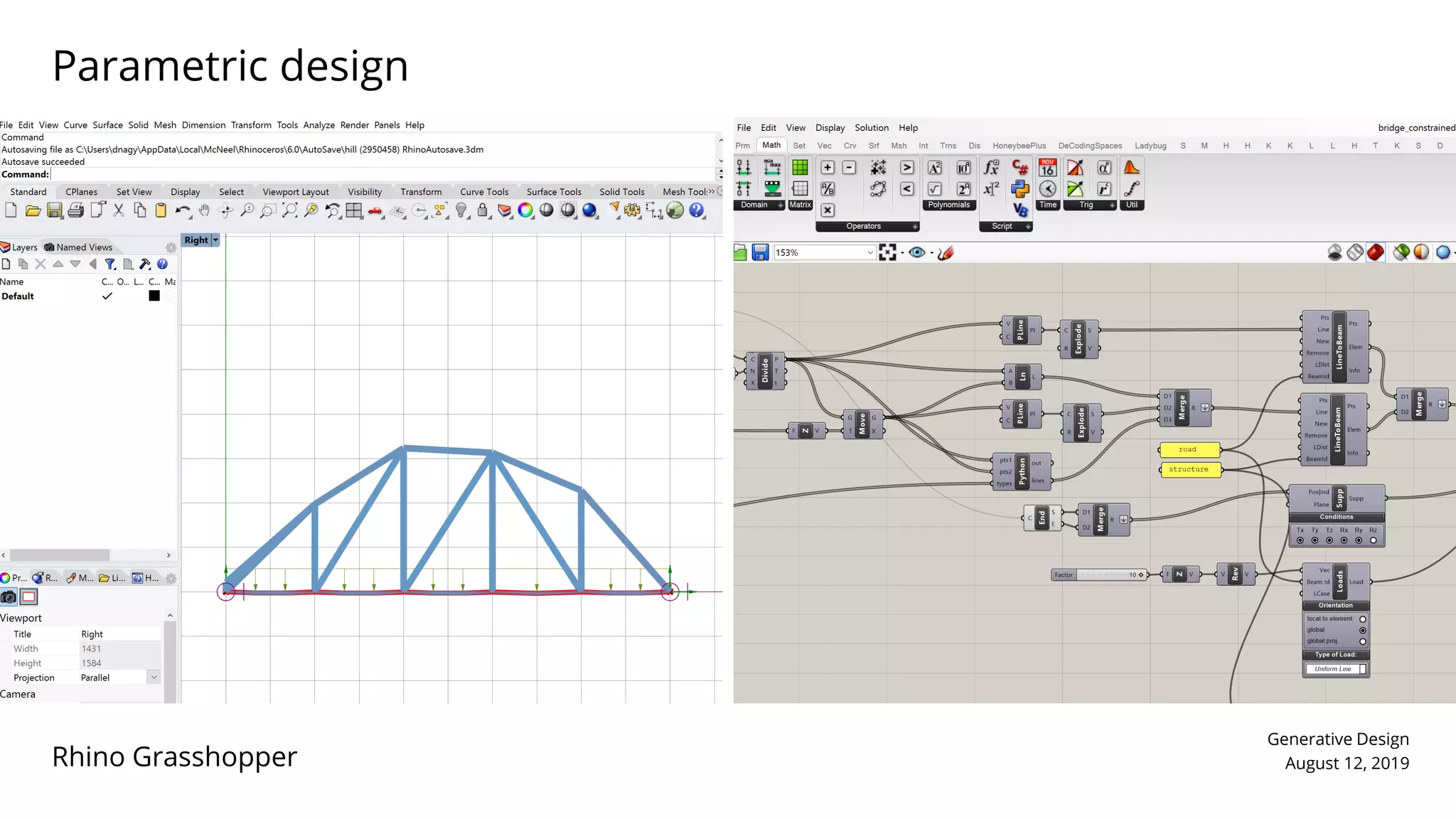1456x819 pixels.
Task: Click the Rhino Help question mark icon
Action: (x=697, y=210)
